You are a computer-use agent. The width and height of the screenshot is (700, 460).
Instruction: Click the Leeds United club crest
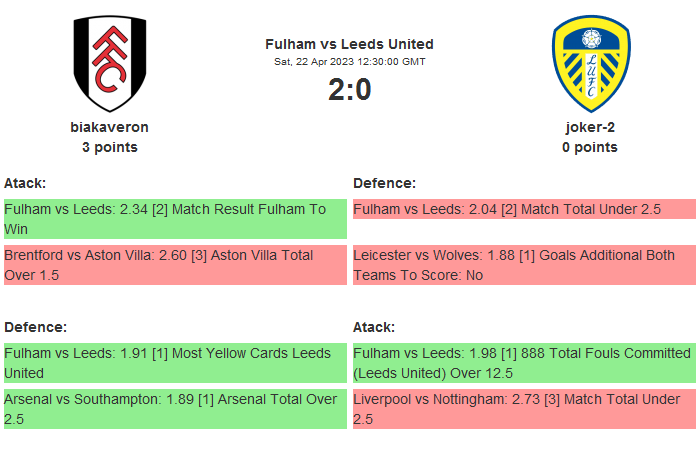point(590,64)
